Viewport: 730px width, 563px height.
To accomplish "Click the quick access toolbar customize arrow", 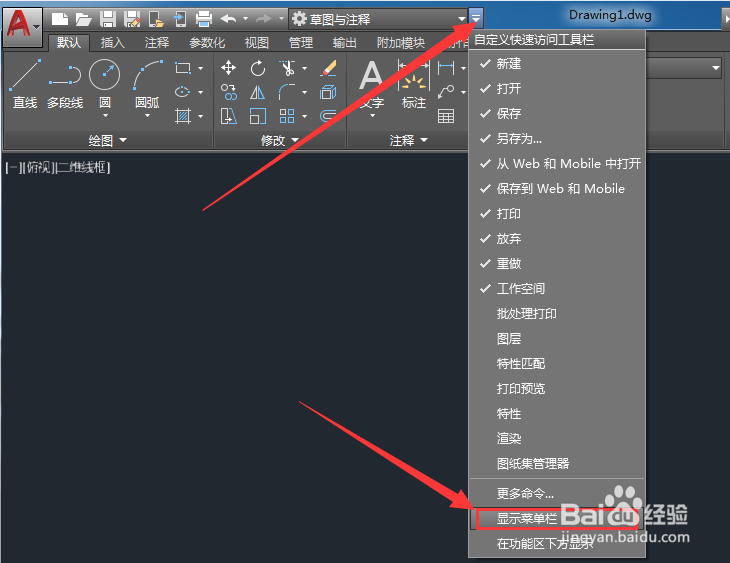I will 476,19.
